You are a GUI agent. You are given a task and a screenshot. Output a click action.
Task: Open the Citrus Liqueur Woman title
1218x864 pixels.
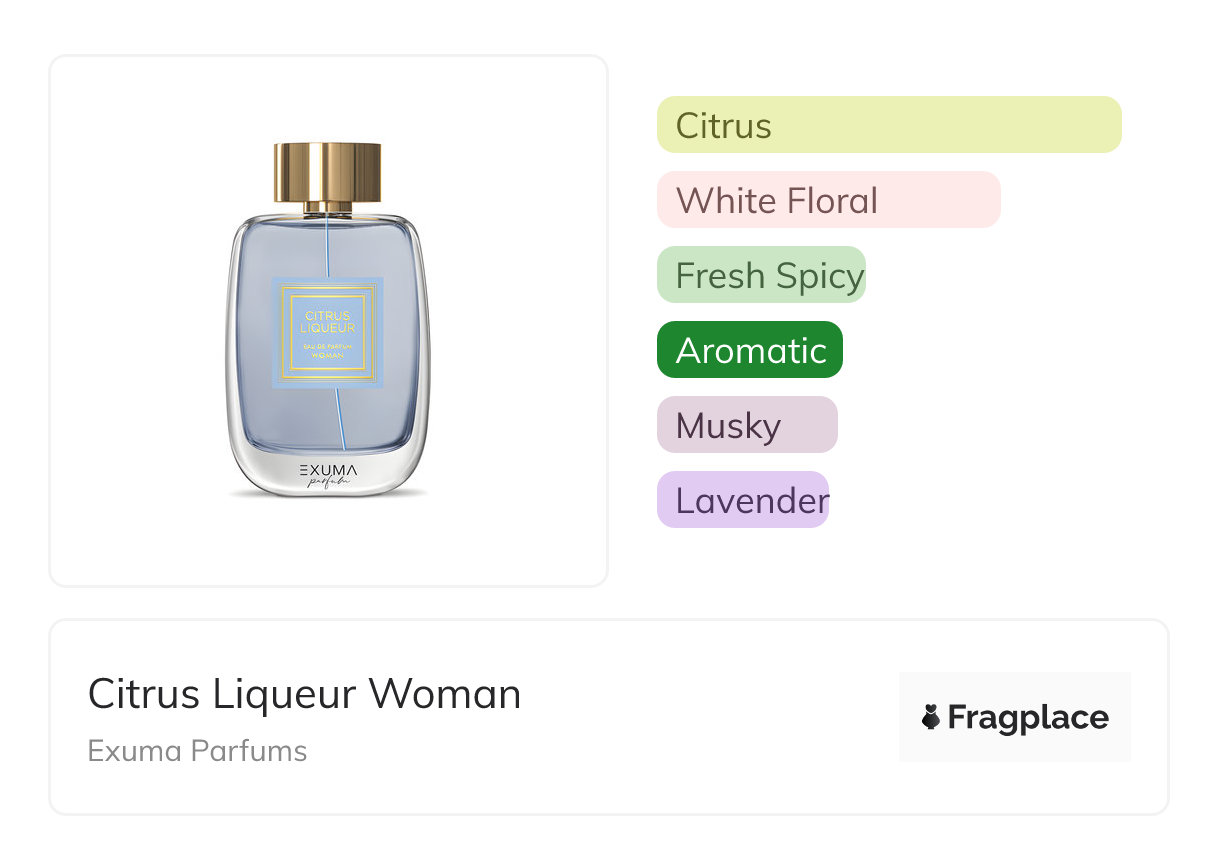[x=304, y=693]
